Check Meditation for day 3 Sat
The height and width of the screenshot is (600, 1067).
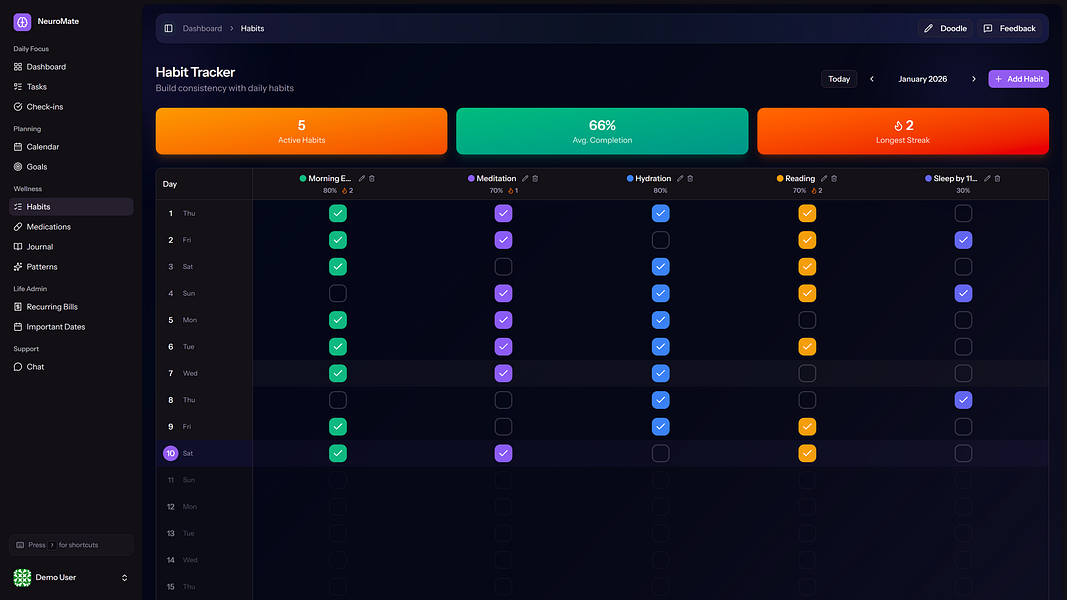pyautogui.click(x=503, y=267)
